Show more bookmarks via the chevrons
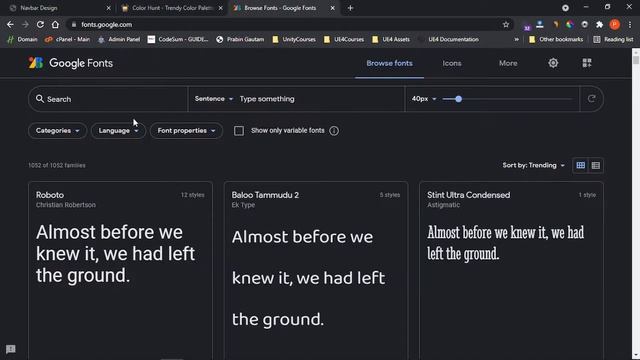 (516, 39)
